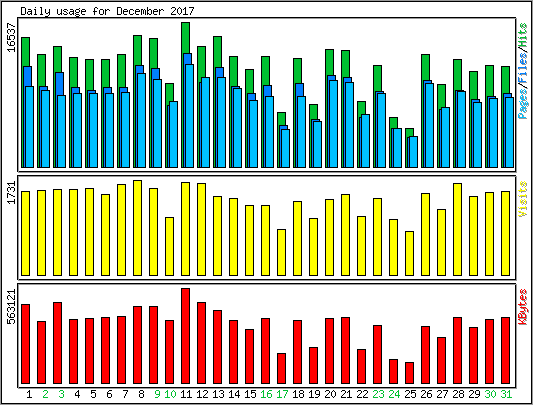
Task: Click the green day 2 axis label
Action: pyautogui.click(x=45, y=394)
